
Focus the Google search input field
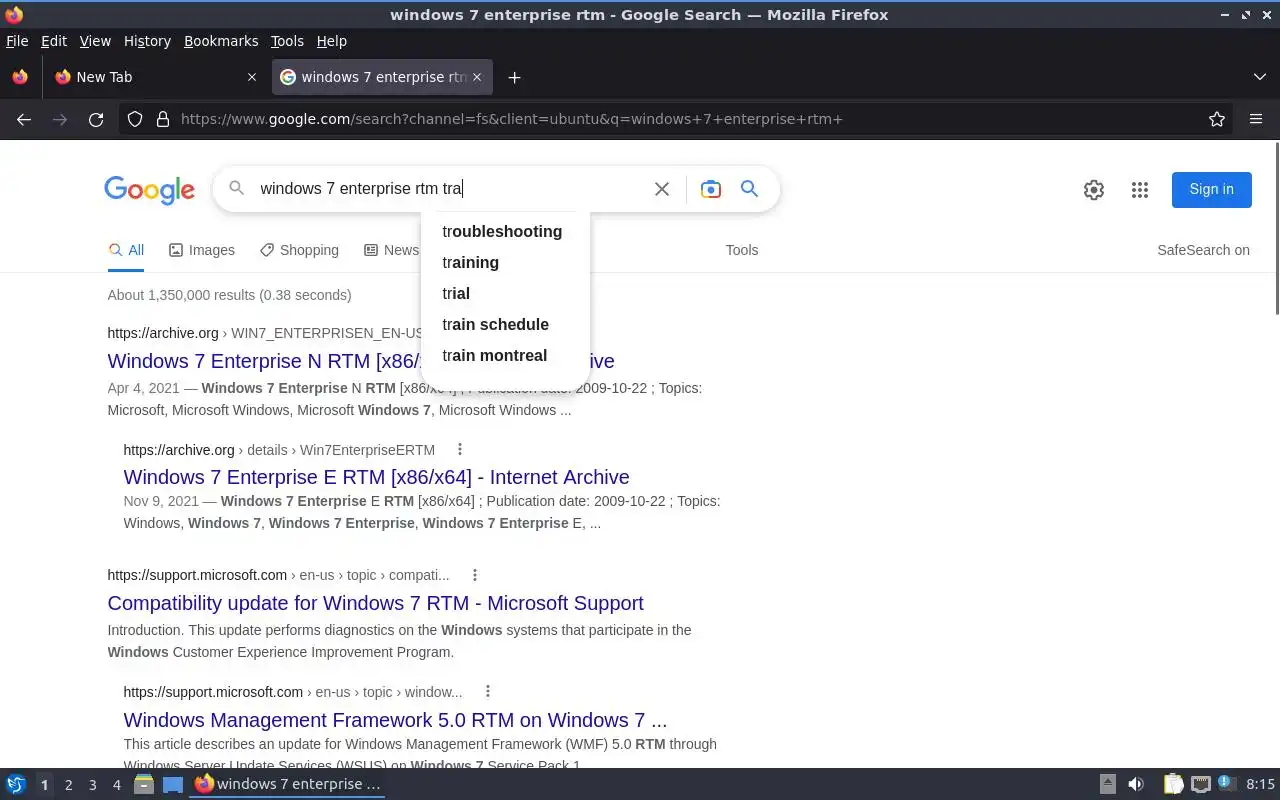[x=450, y=188]
